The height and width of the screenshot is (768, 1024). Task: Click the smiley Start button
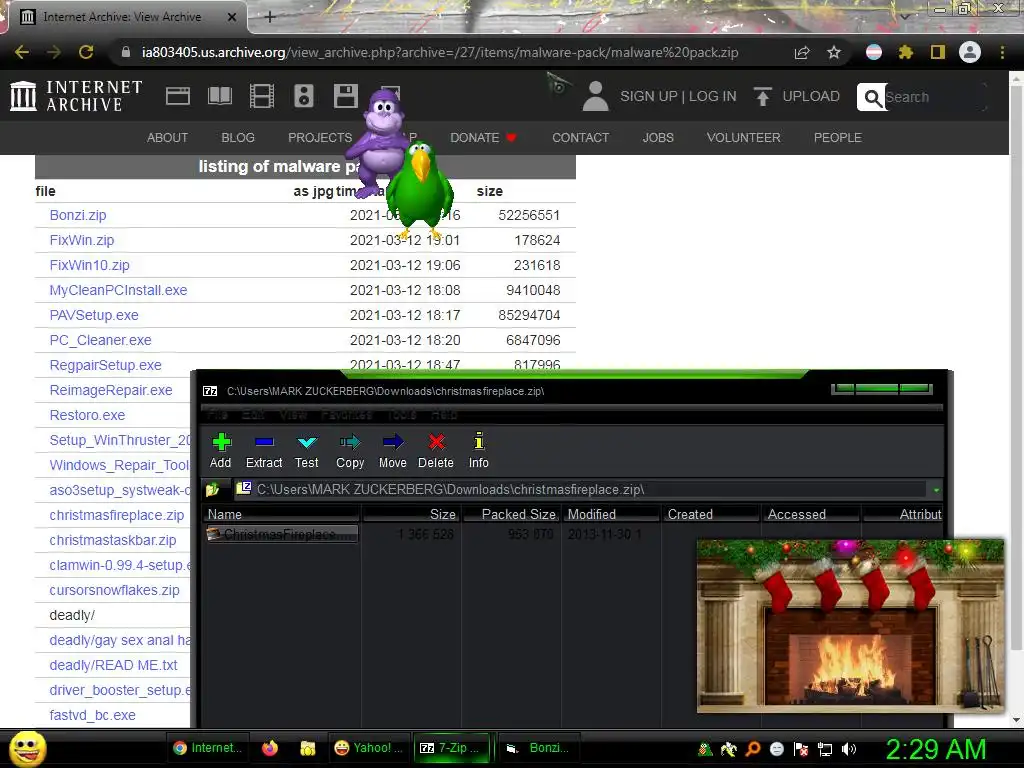[27, 749]
